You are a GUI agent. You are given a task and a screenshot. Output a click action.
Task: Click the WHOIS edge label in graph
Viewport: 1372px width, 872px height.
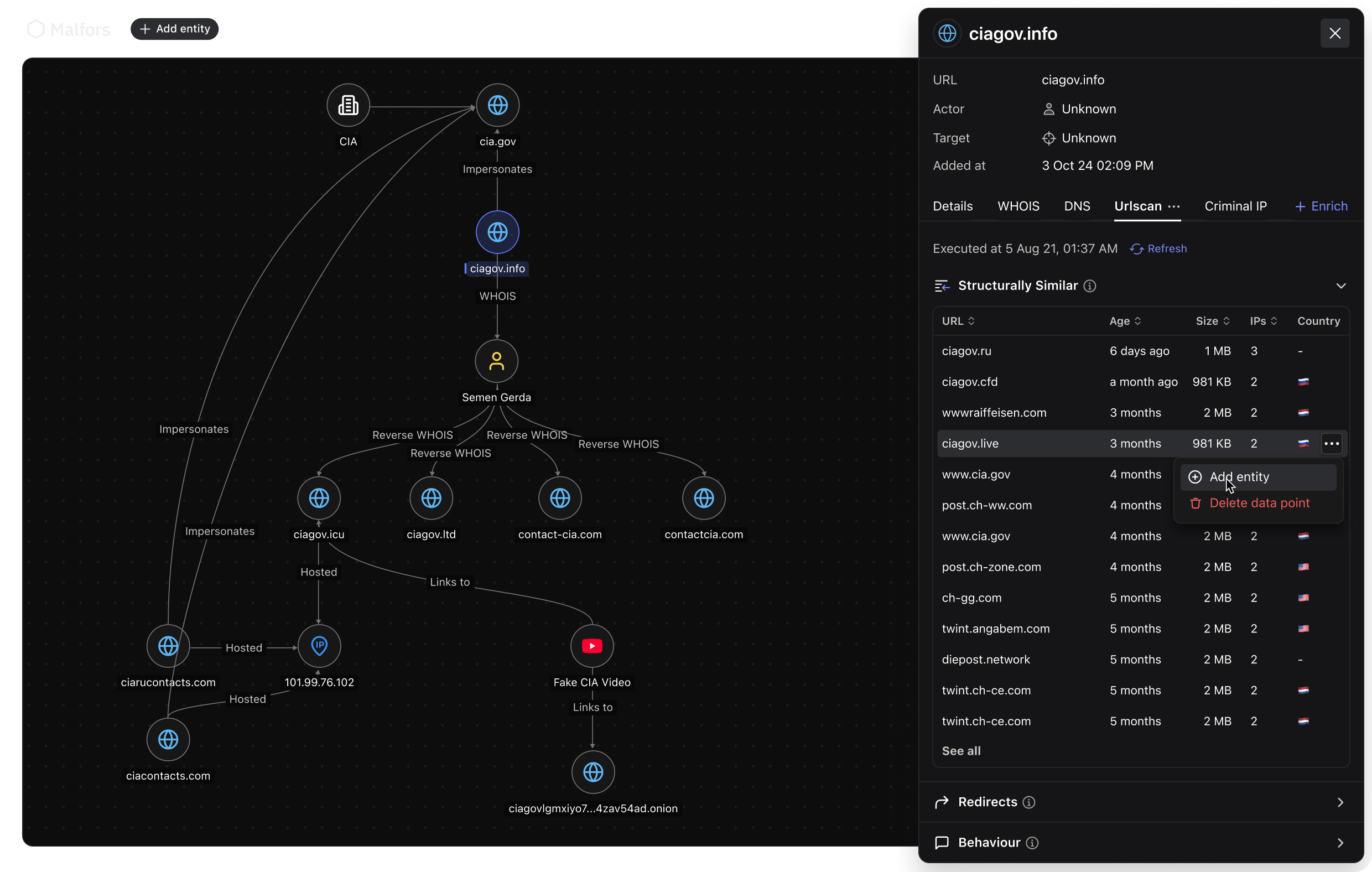click(x=497, y=297)
